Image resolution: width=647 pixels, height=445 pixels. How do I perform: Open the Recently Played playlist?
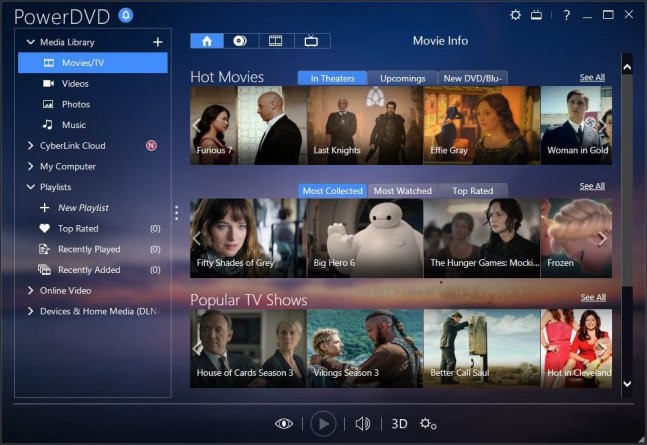[93, 249]
